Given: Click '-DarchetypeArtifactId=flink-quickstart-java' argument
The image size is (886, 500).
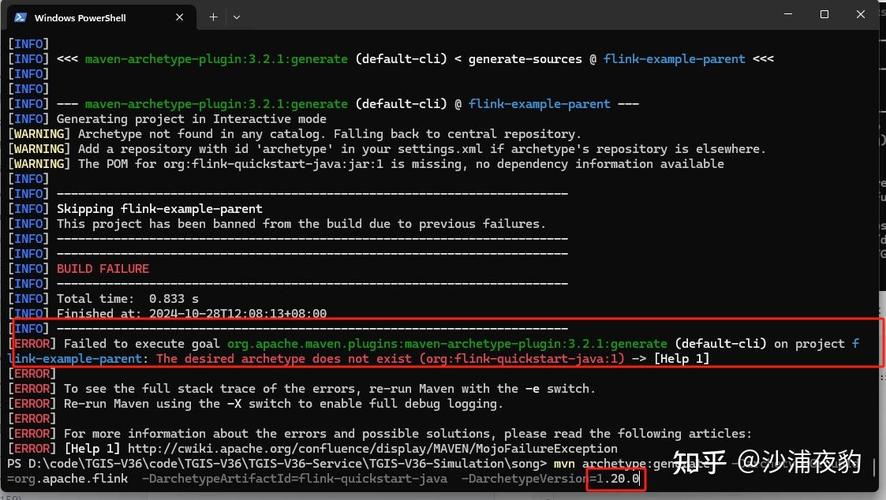Looking at the screenshot, I should [x=294, y=479].
